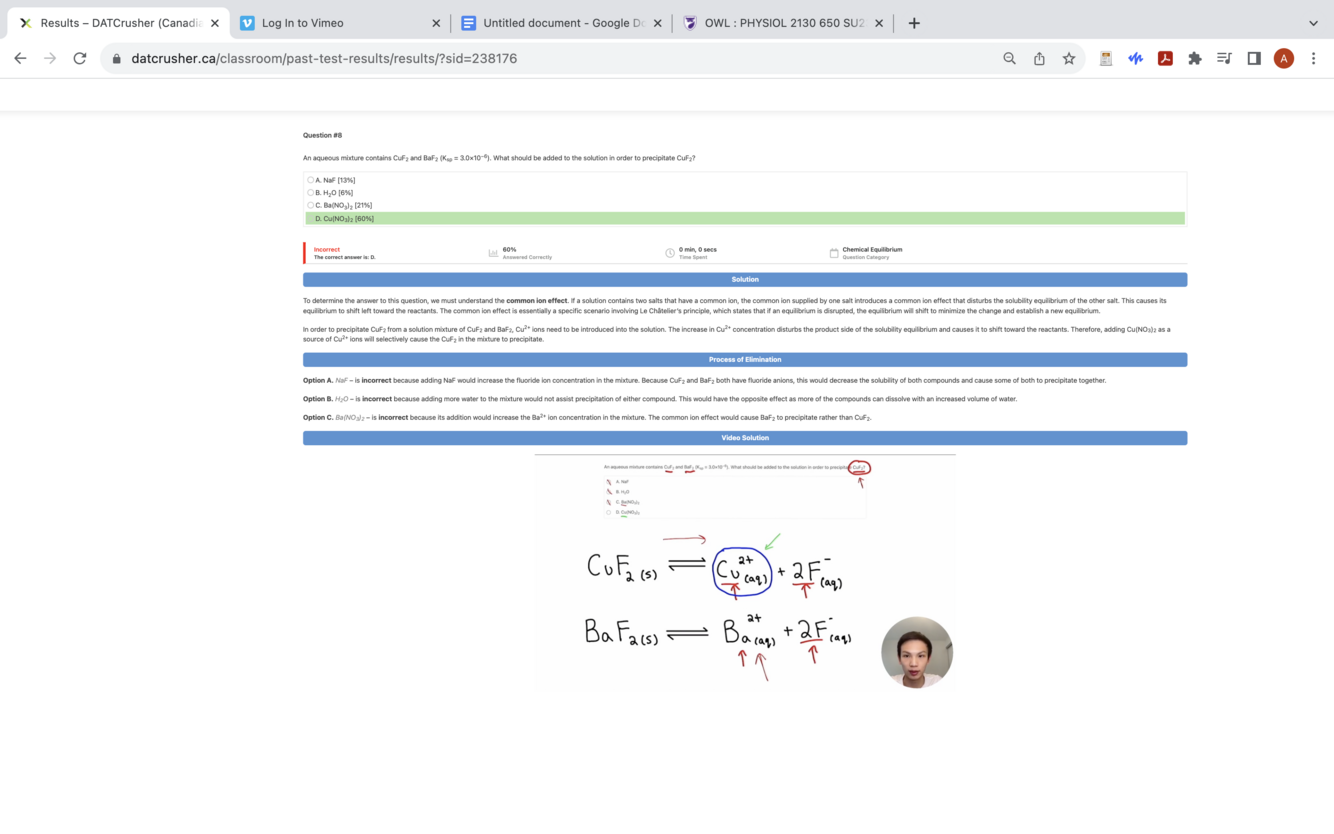Open the profile avatar 'A'
This screenshot has width=1334, height=834.
(1284, 58)
